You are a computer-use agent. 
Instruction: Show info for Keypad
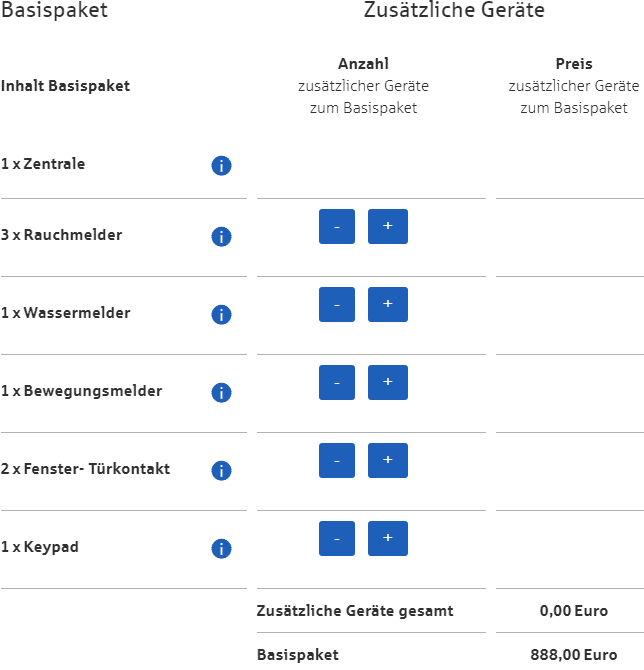click(x=221, y=548)
